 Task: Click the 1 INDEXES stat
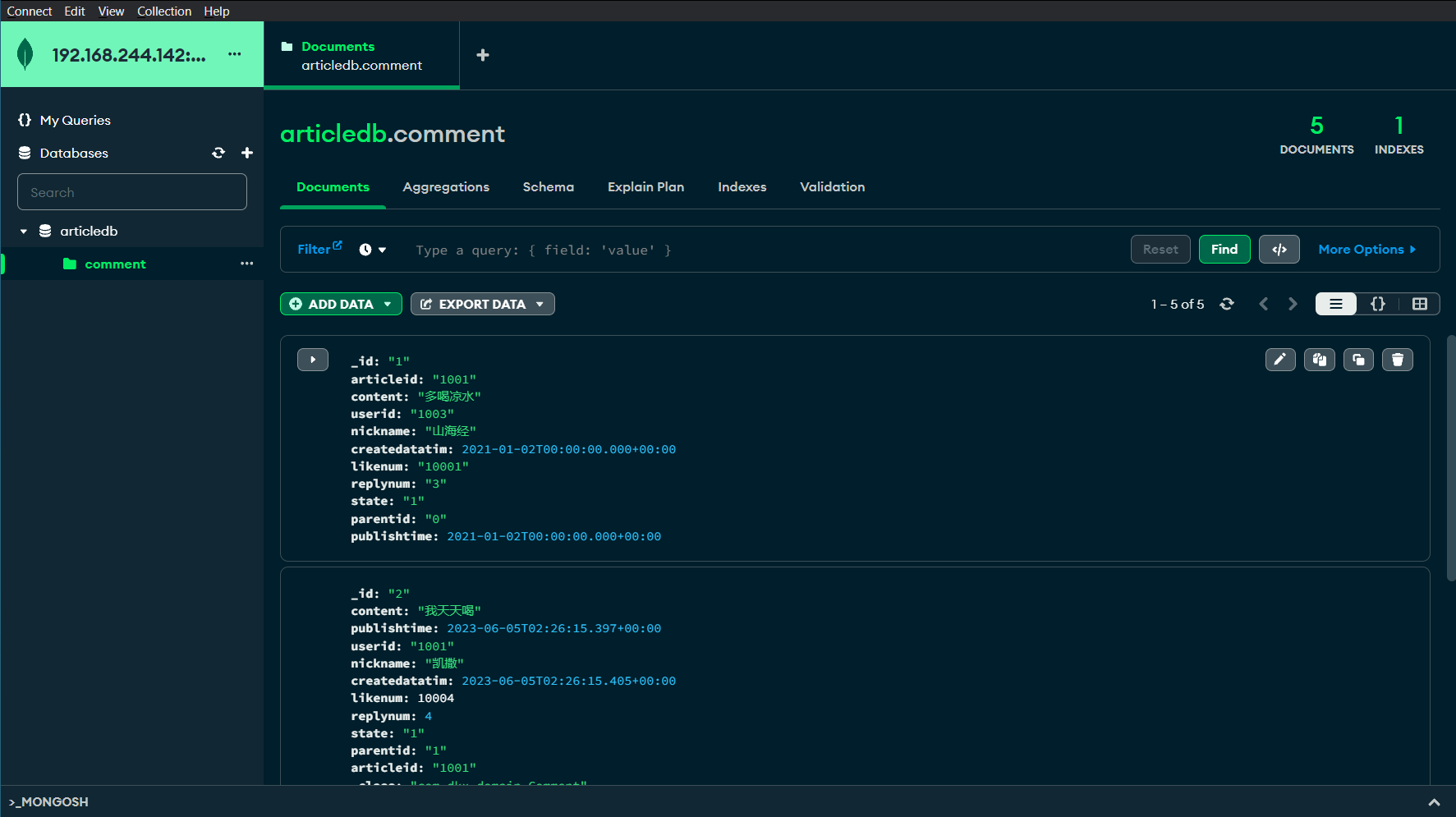click(x=1399, y=135)
